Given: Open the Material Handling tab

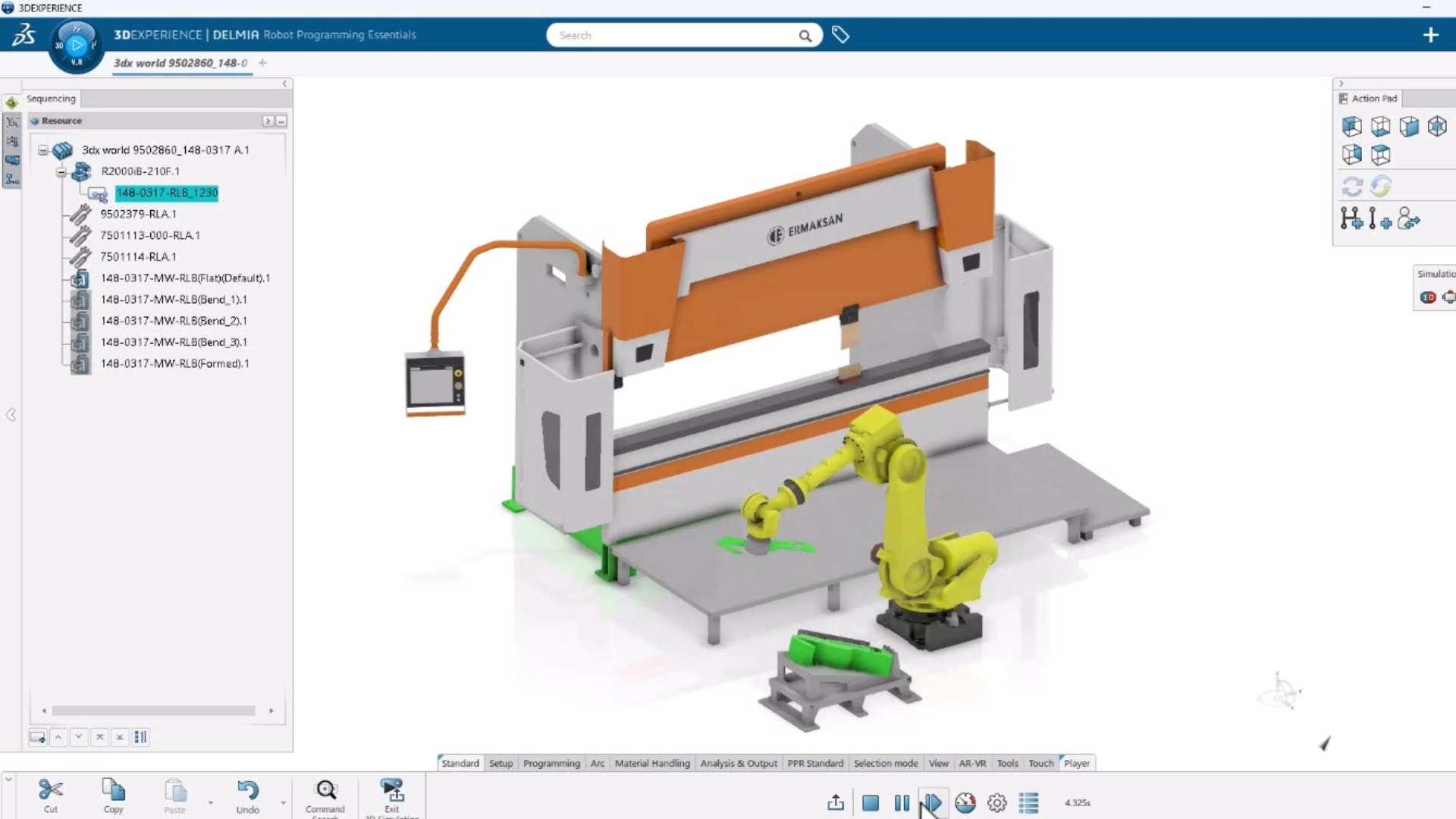Looking at the screenshot, I should pyautogui.click(x=652, y=763).
